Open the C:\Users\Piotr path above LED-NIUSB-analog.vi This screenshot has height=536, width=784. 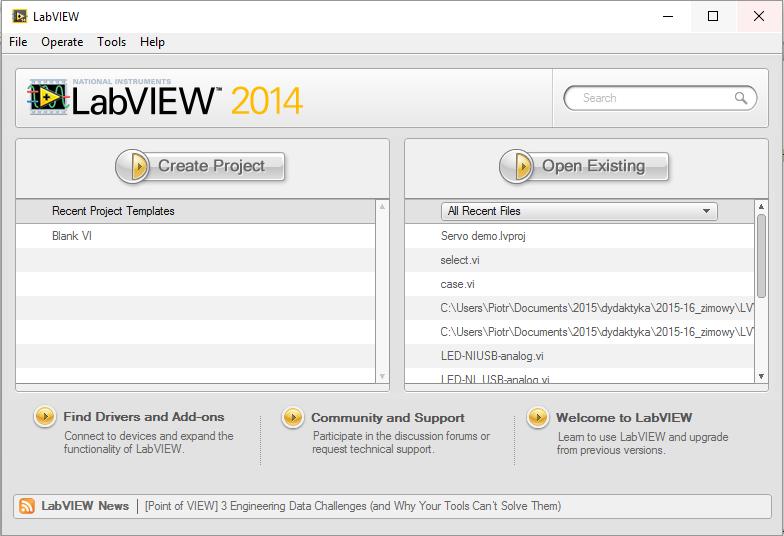(x=579, y=332)
